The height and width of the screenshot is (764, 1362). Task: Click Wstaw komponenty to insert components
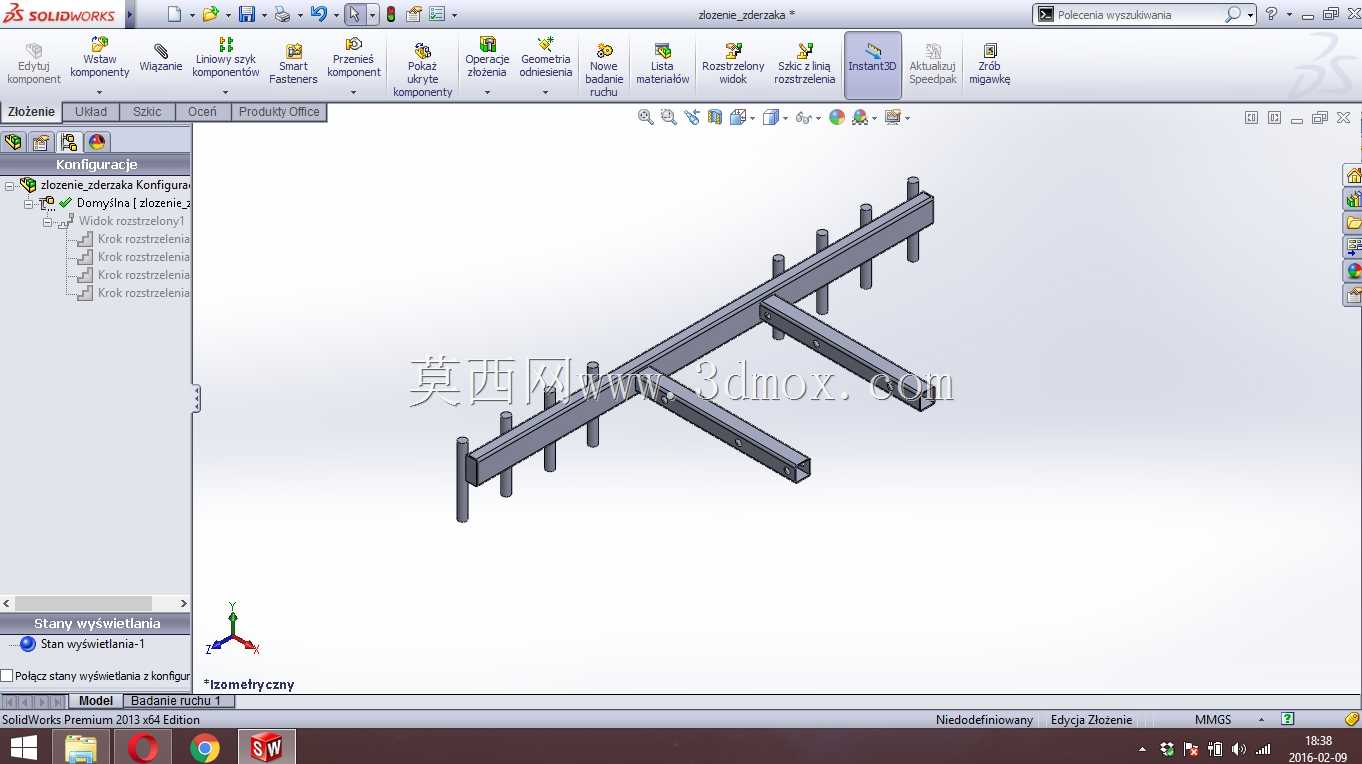coord(100,58)
